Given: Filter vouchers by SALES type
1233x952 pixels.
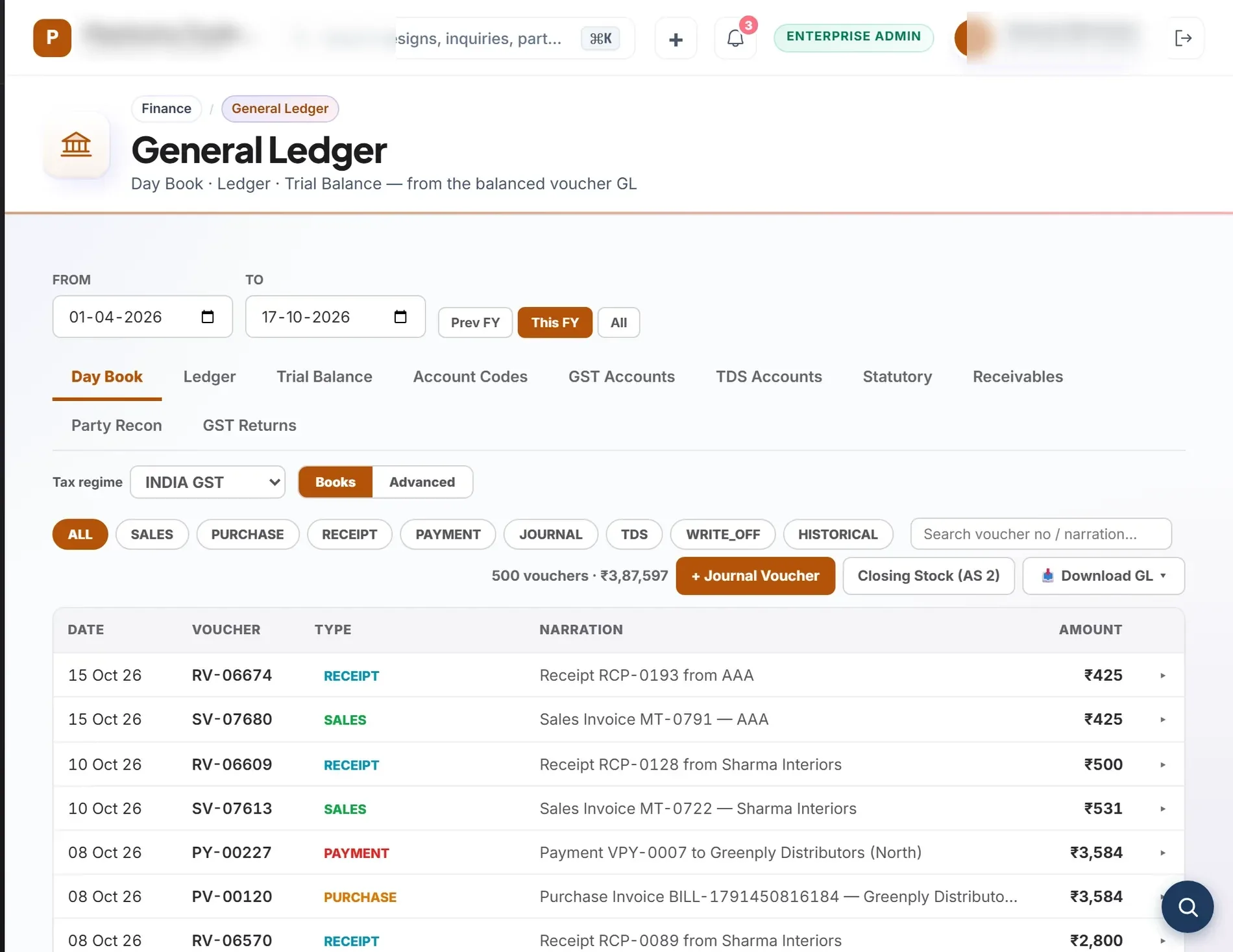Looking at the screenshot, I should coord(152,534).
